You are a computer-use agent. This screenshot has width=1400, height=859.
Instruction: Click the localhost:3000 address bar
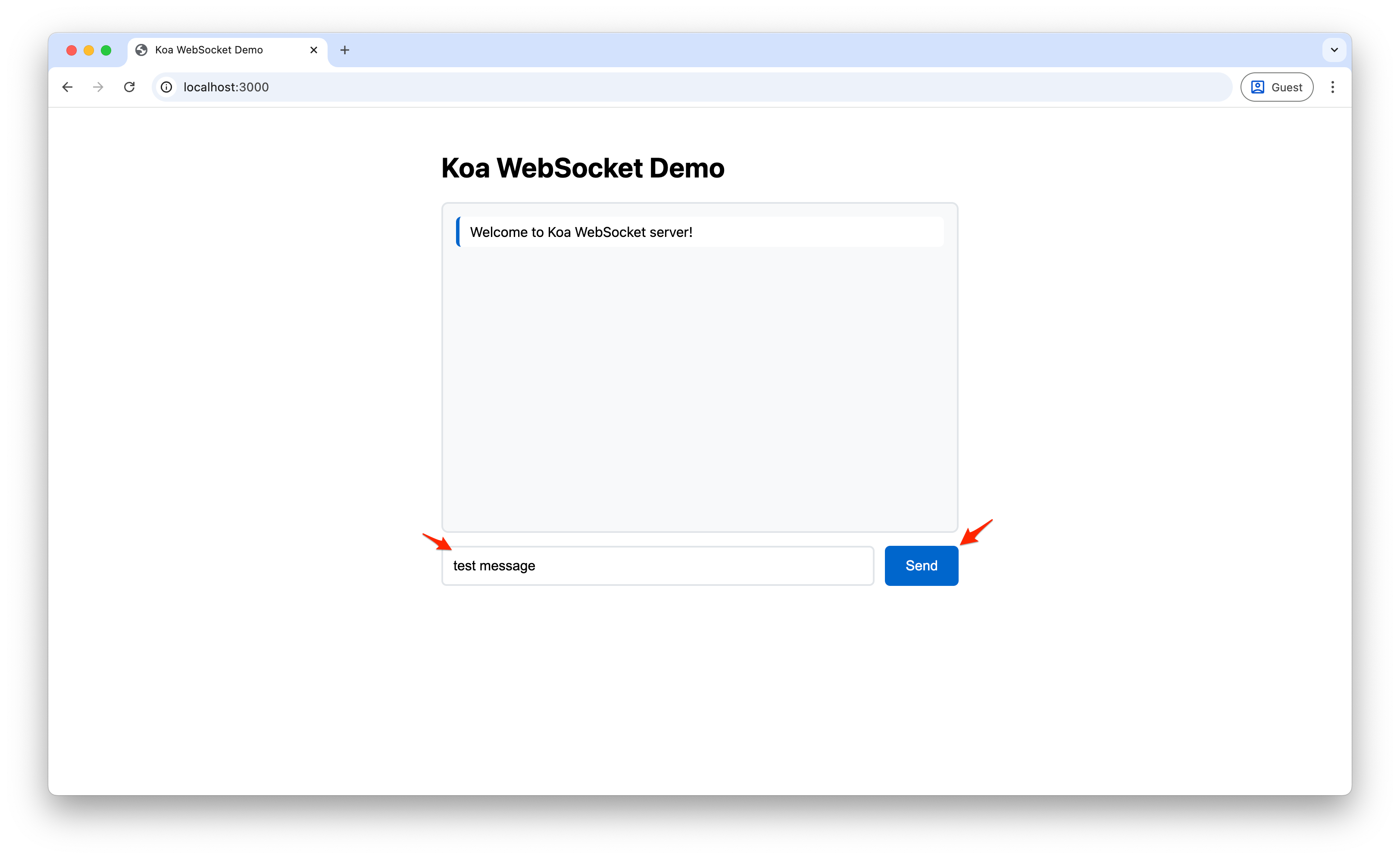(x=692, y=87)
